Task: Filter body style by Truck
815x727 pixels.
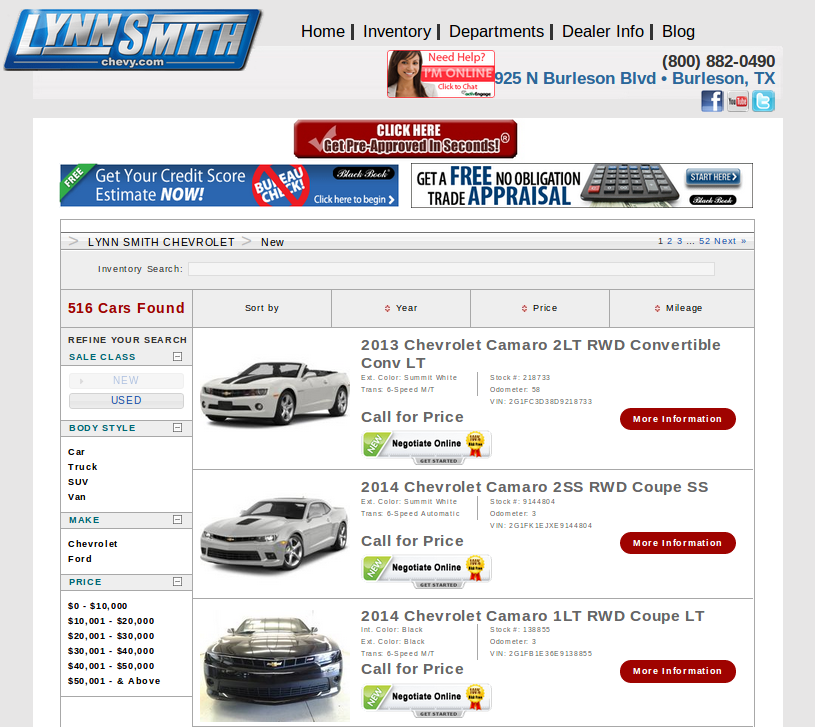Action: (x=83, y=467)
